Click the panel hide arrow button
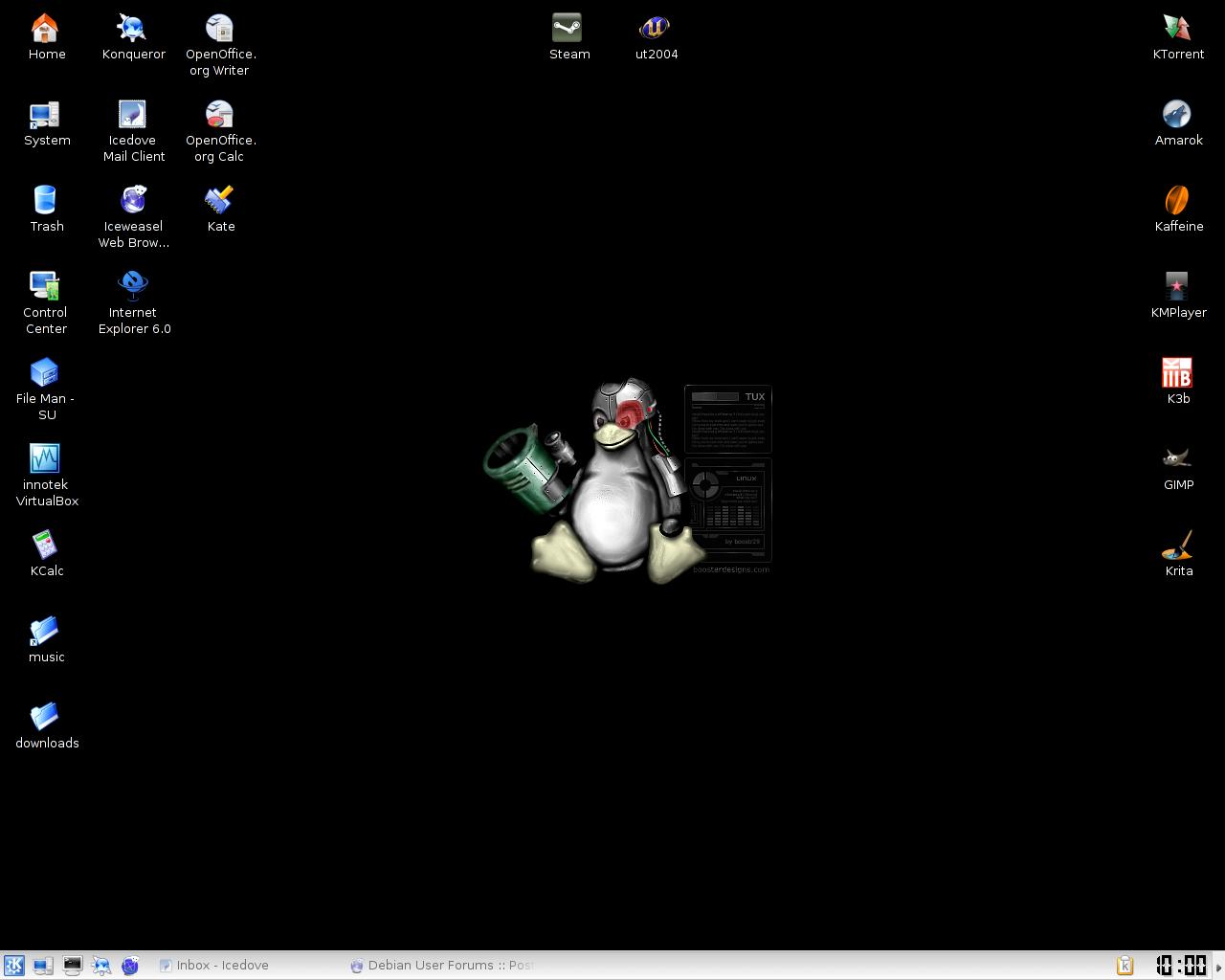This screenshot has width=1225, height=980. point(1219,966)
